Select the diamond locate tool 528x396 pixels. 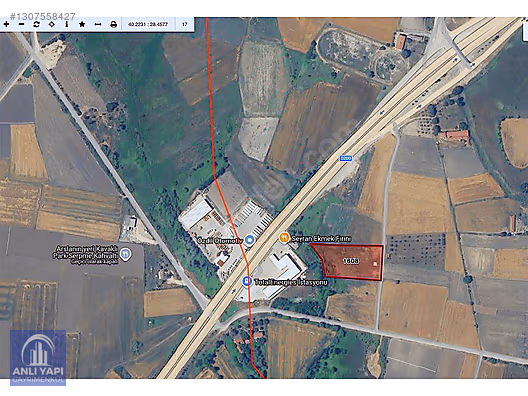coord(52,24)
